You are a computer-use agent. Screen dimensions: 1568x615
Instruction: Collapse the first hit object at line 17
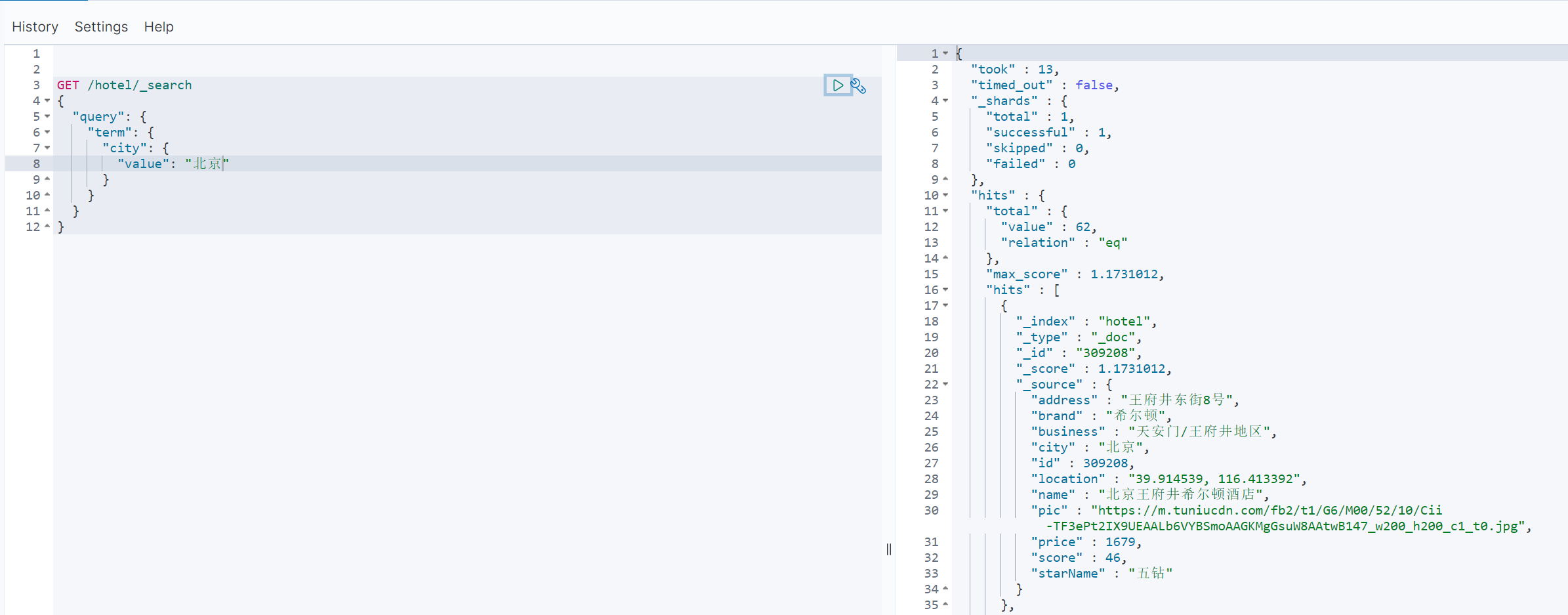coord(945,305)
